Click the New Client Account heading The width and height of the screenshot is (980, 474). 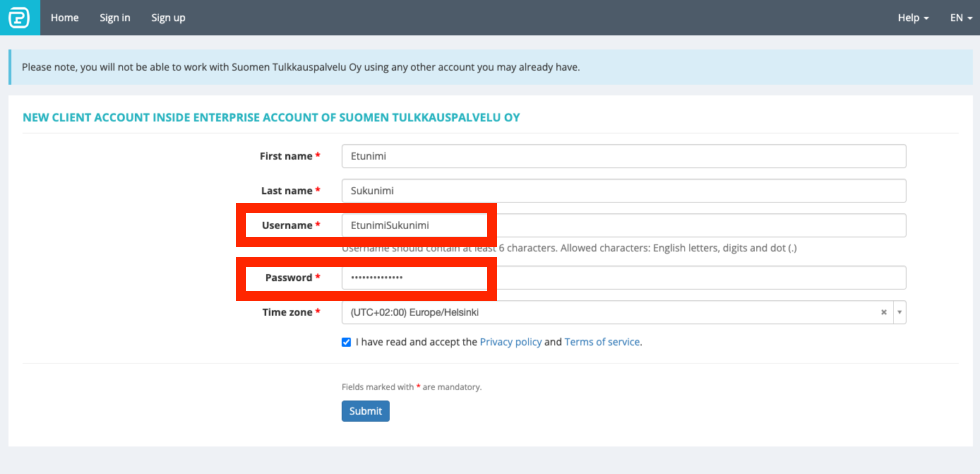point(271,117)
